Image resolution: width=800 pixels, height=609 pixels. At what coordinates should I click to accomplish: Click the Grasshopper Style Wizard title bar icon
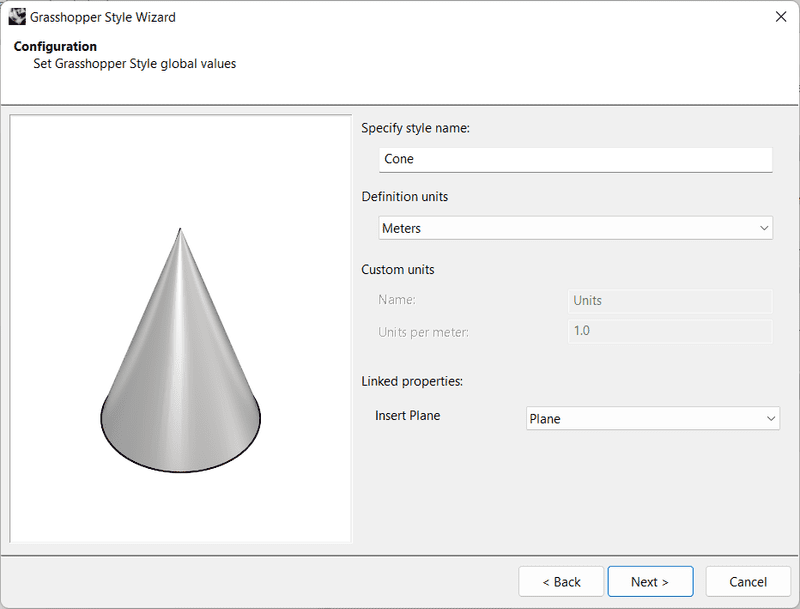point(18,16)
